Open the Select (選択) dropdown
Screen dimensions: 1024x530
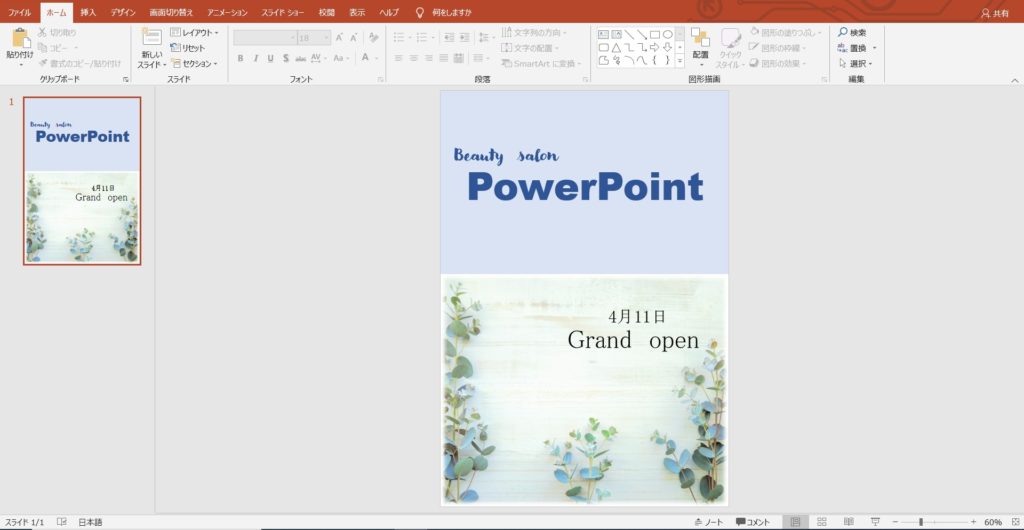(x=856, y=63)
